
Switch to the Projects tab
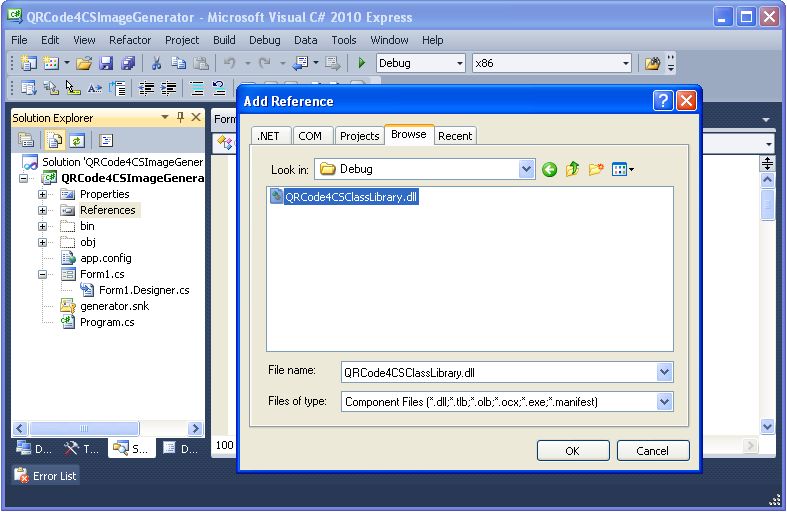(x=359, y=136)
